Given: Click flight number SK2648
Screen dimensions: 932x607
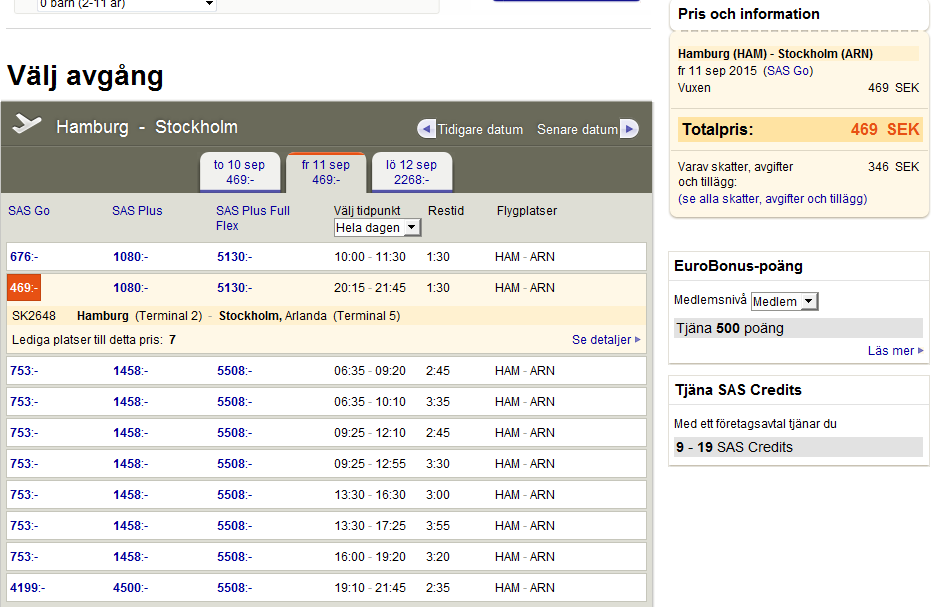Looking at the screenshot, I should coord(34,316).
